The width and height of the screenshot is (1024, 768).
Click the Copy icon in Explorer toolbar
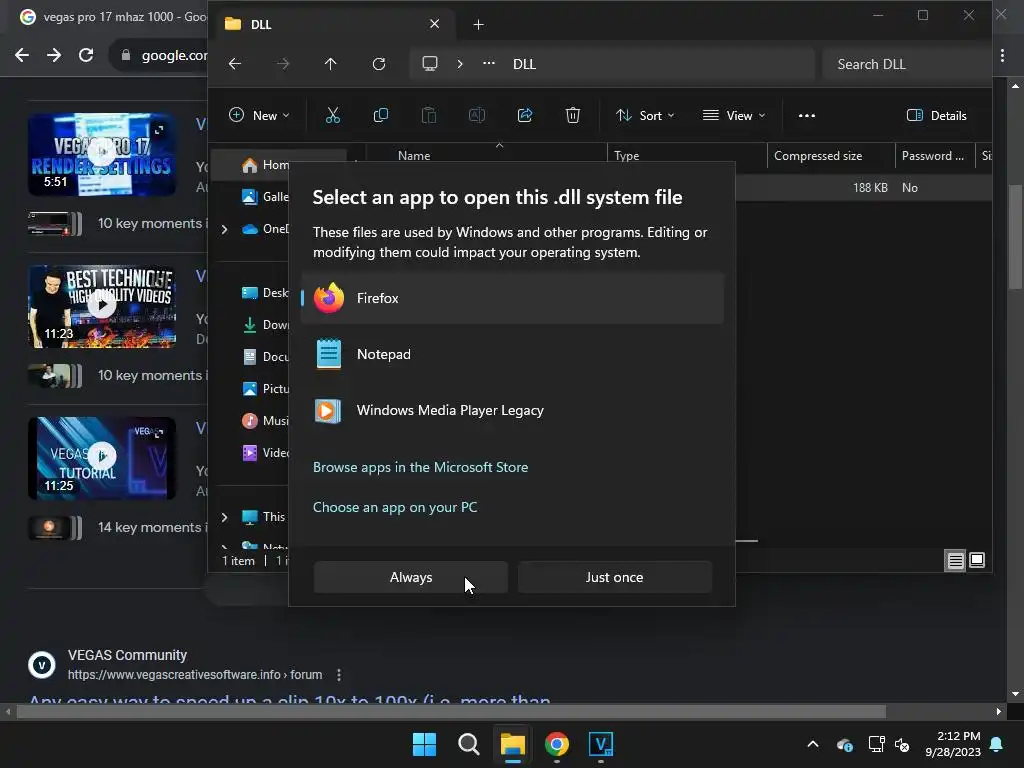click(381, 116)
